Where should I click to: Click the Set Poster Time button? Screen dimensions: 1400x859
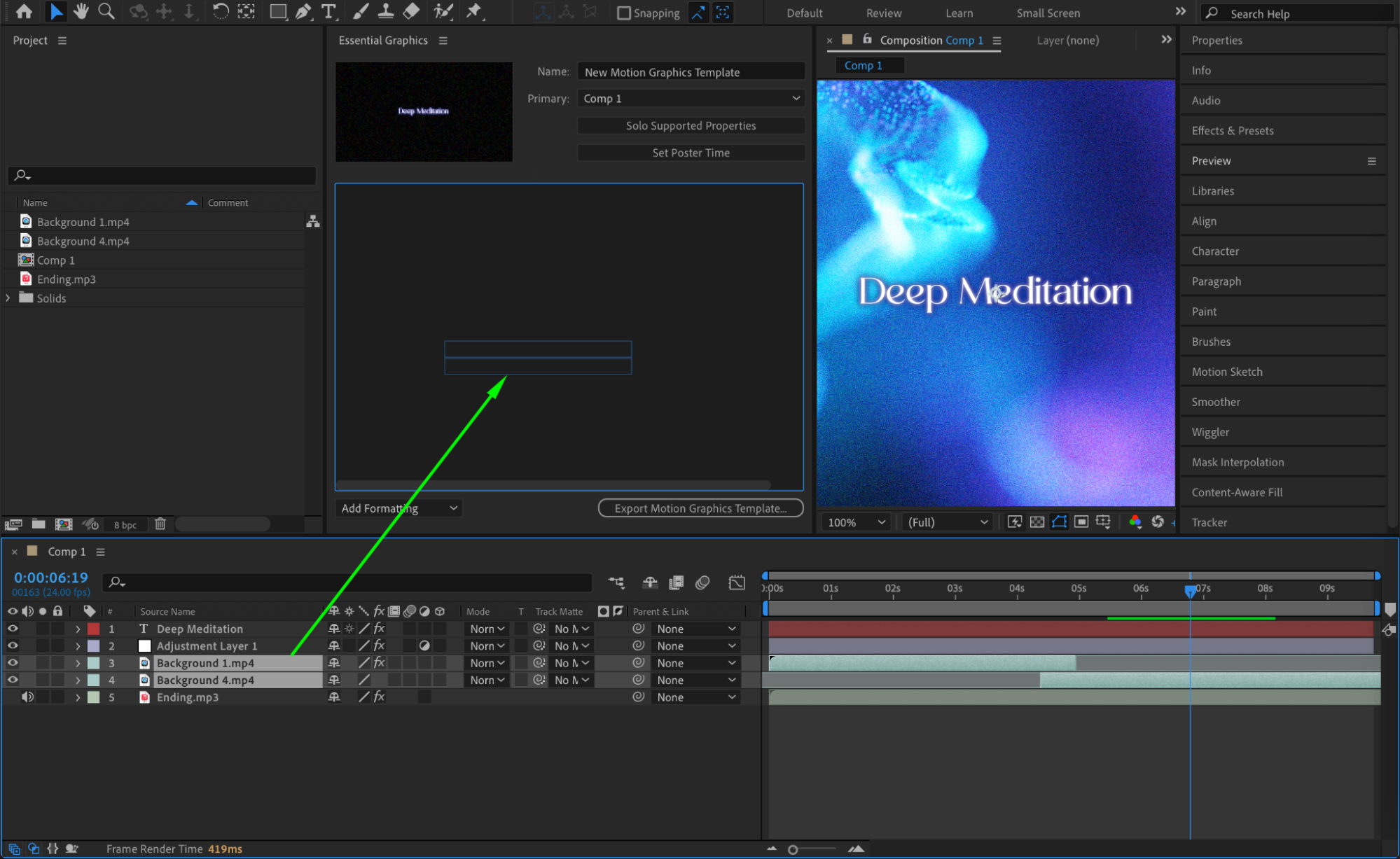point(691,153)
